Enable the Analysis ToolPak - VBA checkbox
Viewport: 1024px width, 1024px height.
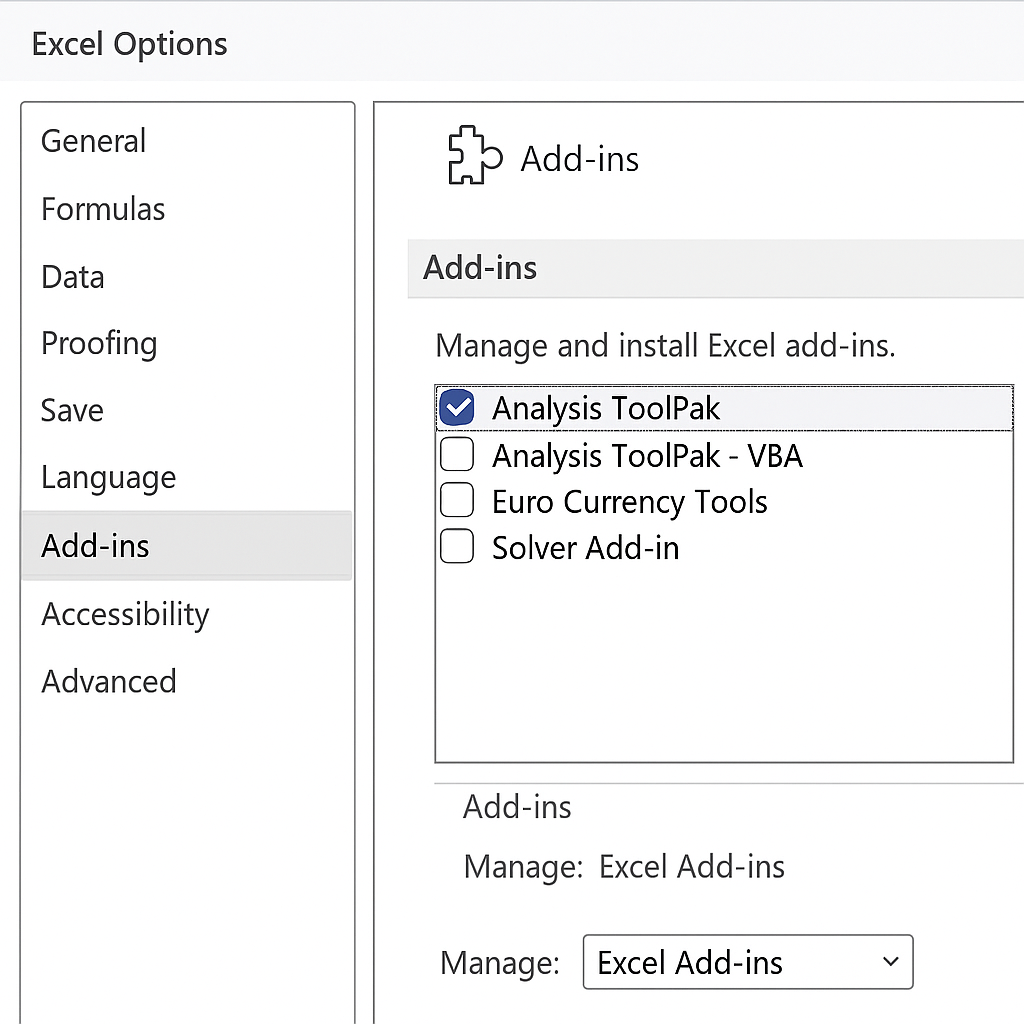[x=457, y=455]
